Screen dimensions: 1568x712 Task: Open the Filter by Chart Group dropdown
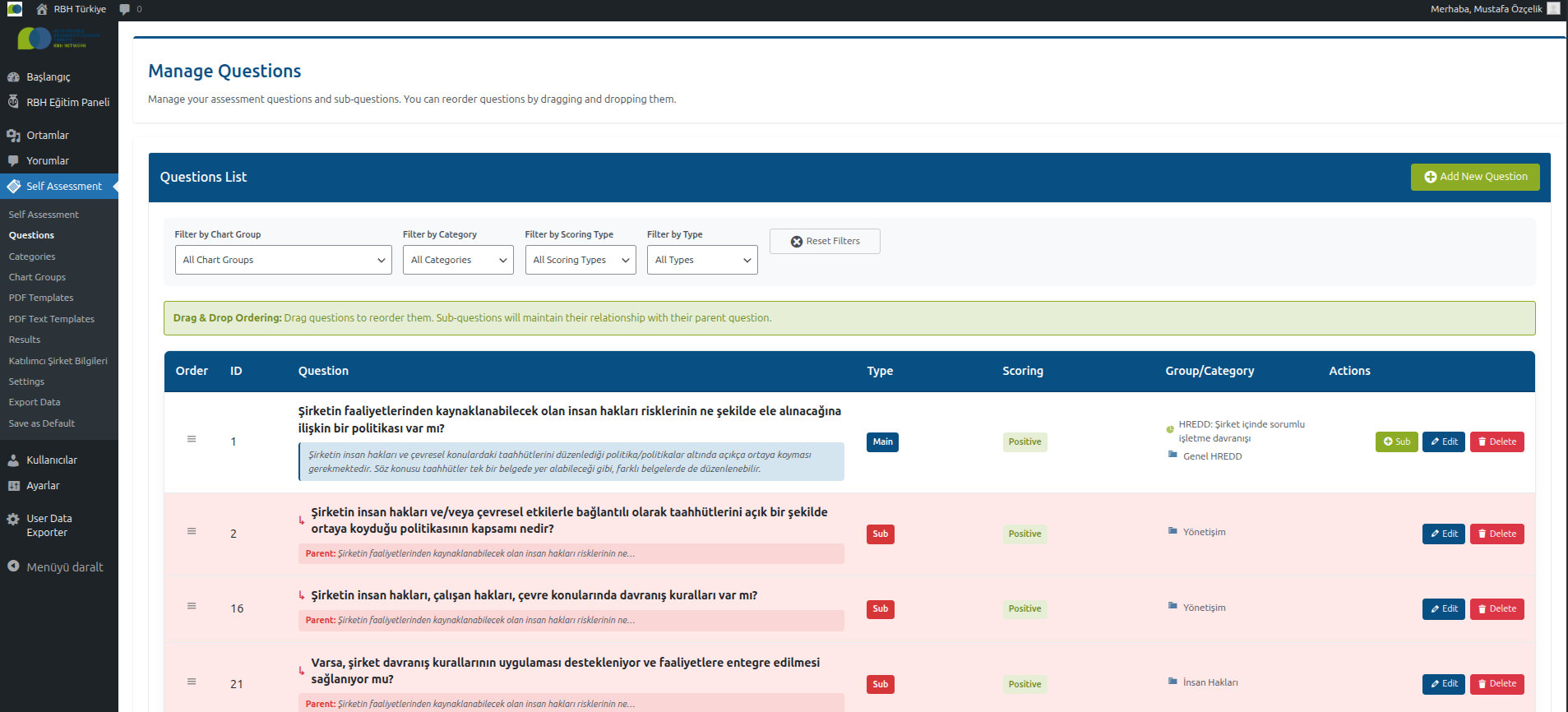(283, 260)
